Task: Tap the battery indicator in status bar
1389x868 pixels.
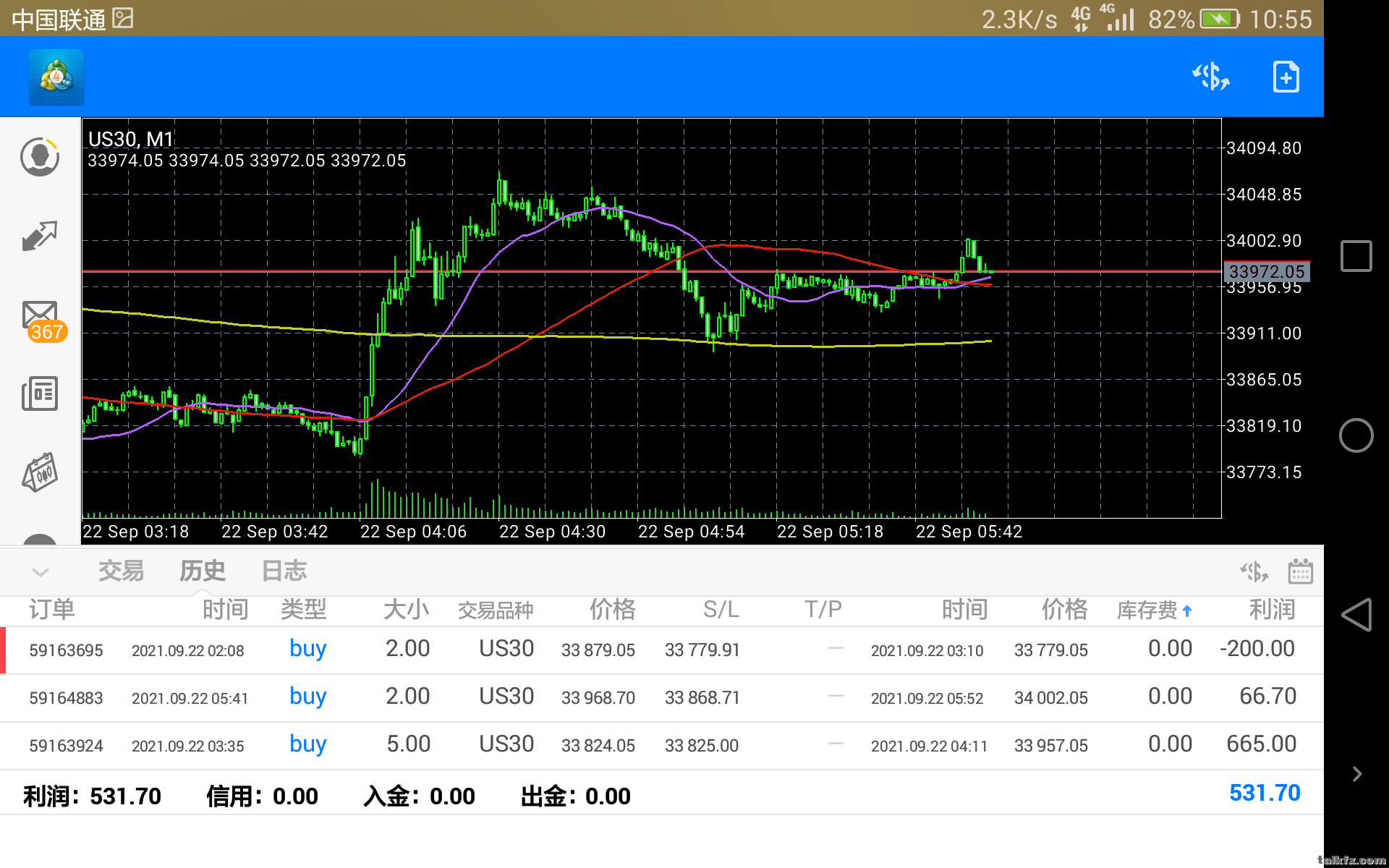Action: (1220, 19)
